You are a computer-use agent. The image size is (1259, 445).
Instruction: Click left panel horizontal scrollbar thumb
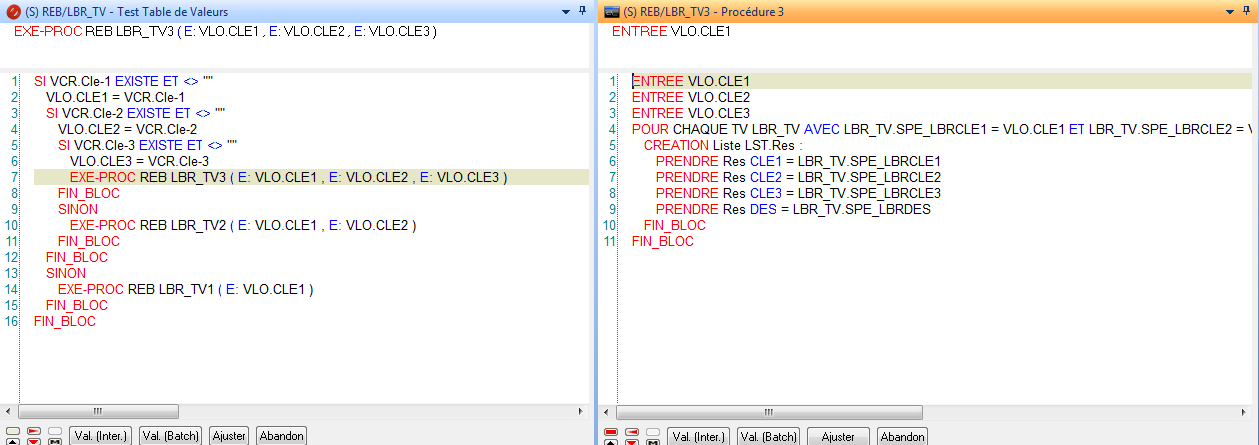98,411
